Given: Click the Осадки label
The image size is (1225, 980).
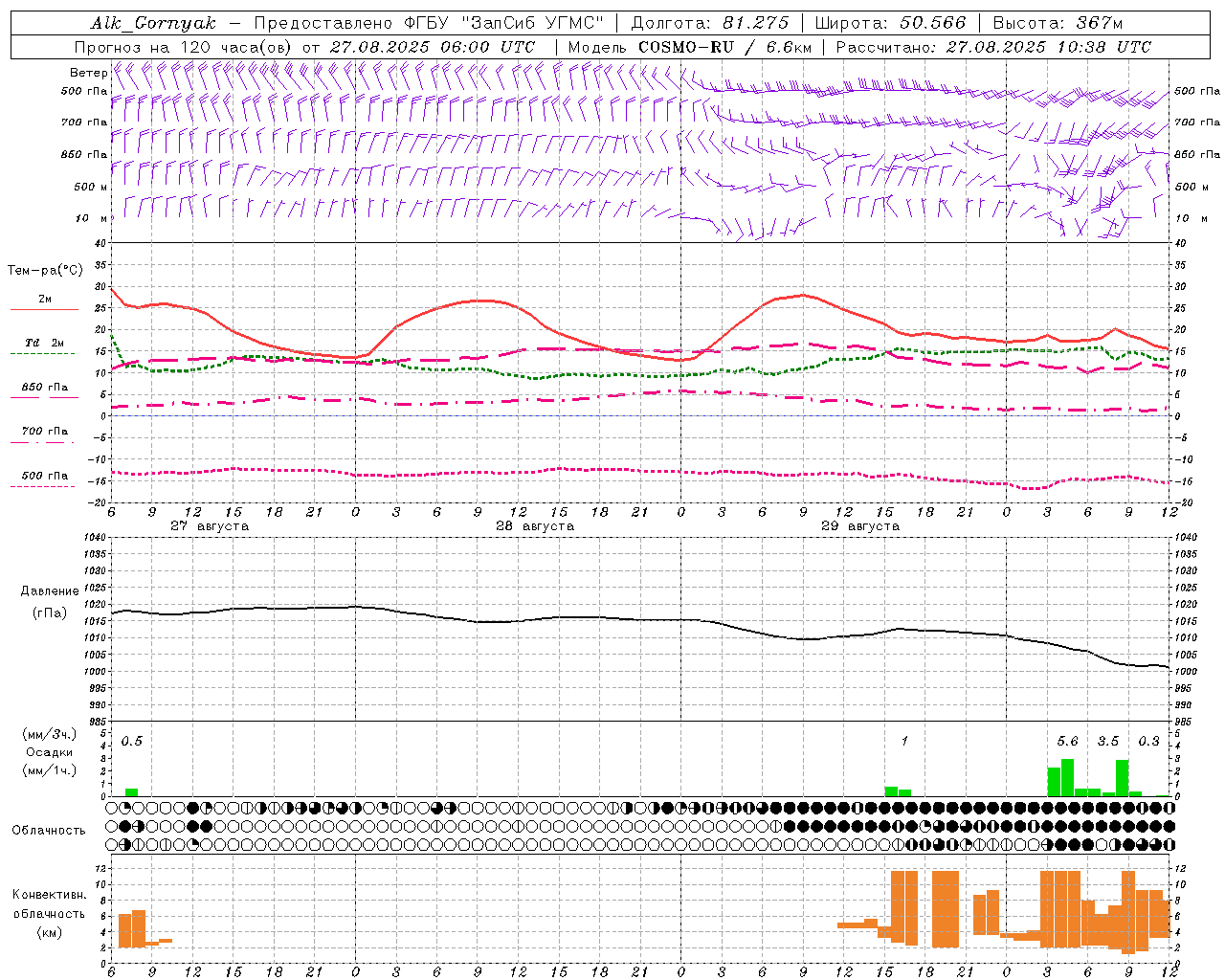Looking at the screenshot, I should point(49,752).
